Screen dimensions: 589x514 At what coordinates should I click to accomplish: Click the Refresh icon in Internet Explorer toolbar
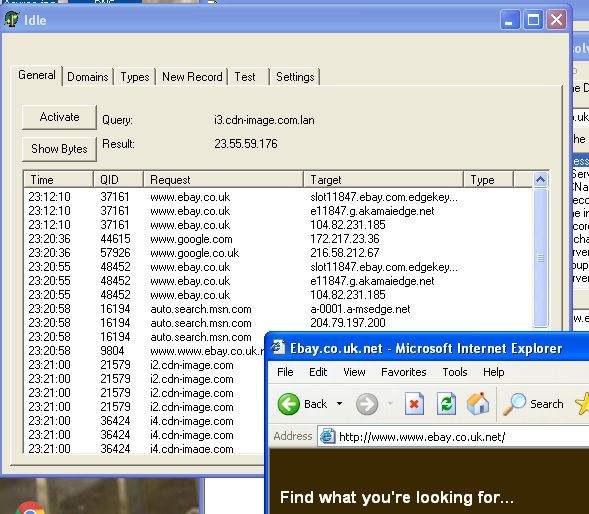pyautogui.click(x=446, y=404)
